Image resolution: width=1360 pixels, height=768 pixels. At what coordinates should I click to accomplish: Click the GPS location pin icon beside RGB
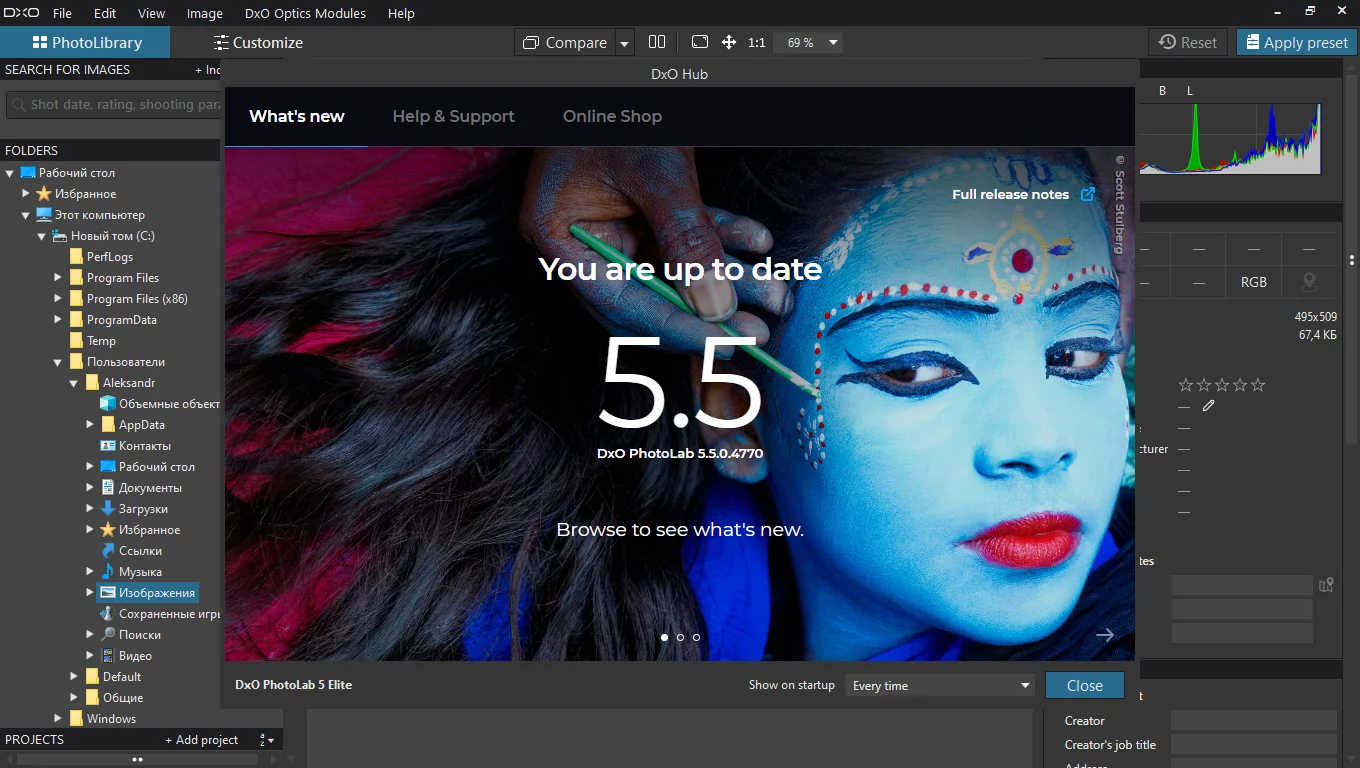pyautogui.click(x=1308, y=282)
